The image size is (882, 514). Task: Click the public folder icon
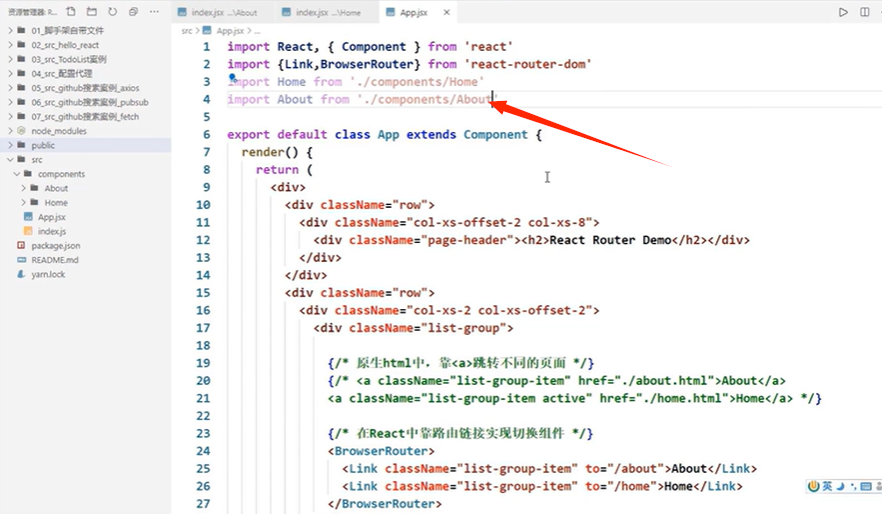(x=21, y=145)
